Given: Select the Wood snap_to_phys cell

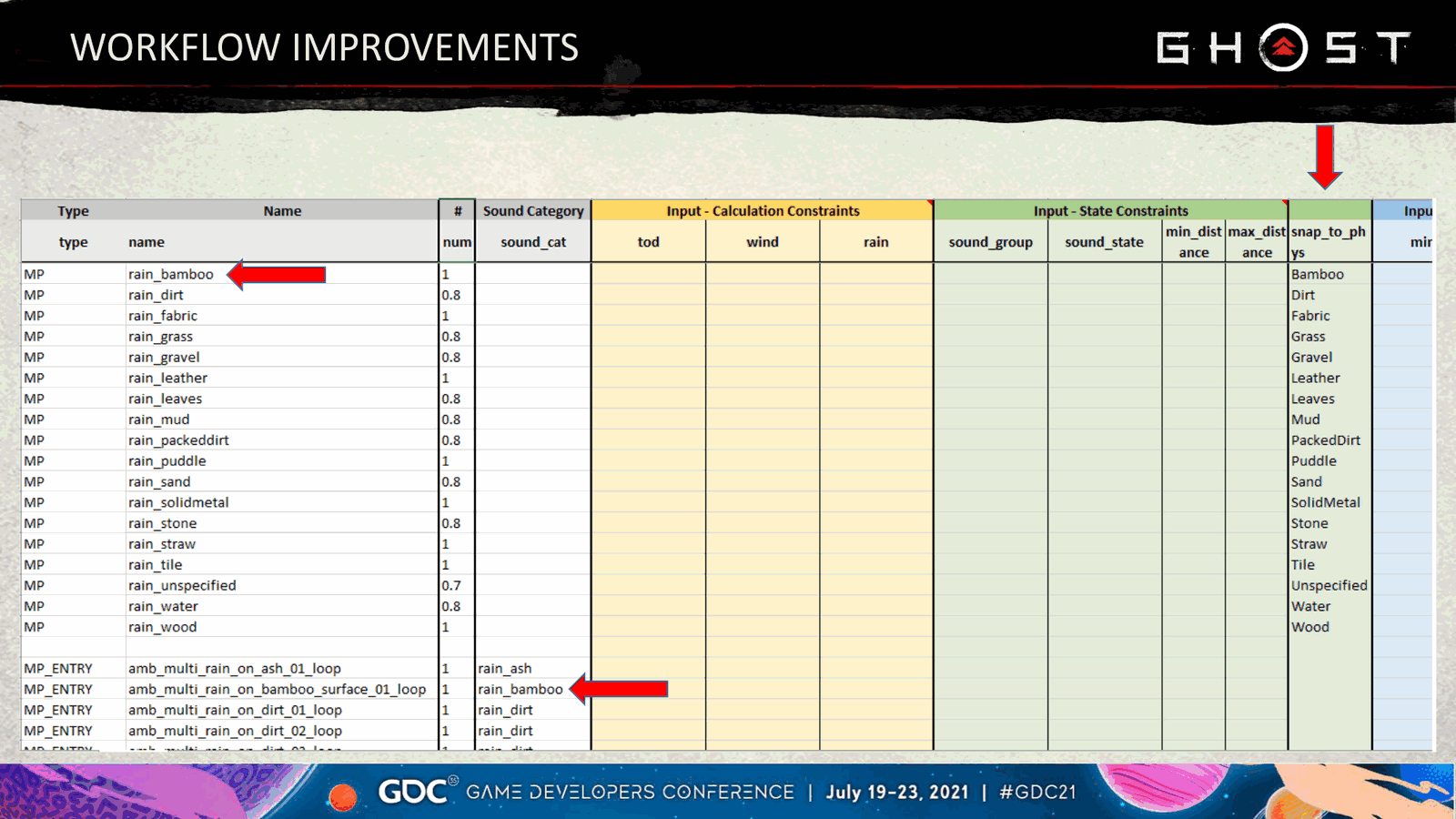Looking at the screenshot, I should tap(1330, 627).
